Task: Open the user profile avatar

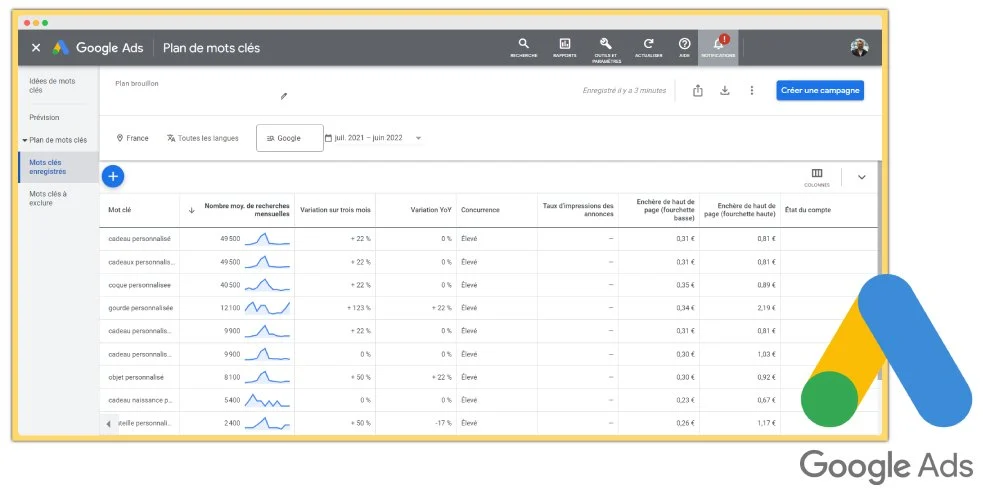Action: 859,48
